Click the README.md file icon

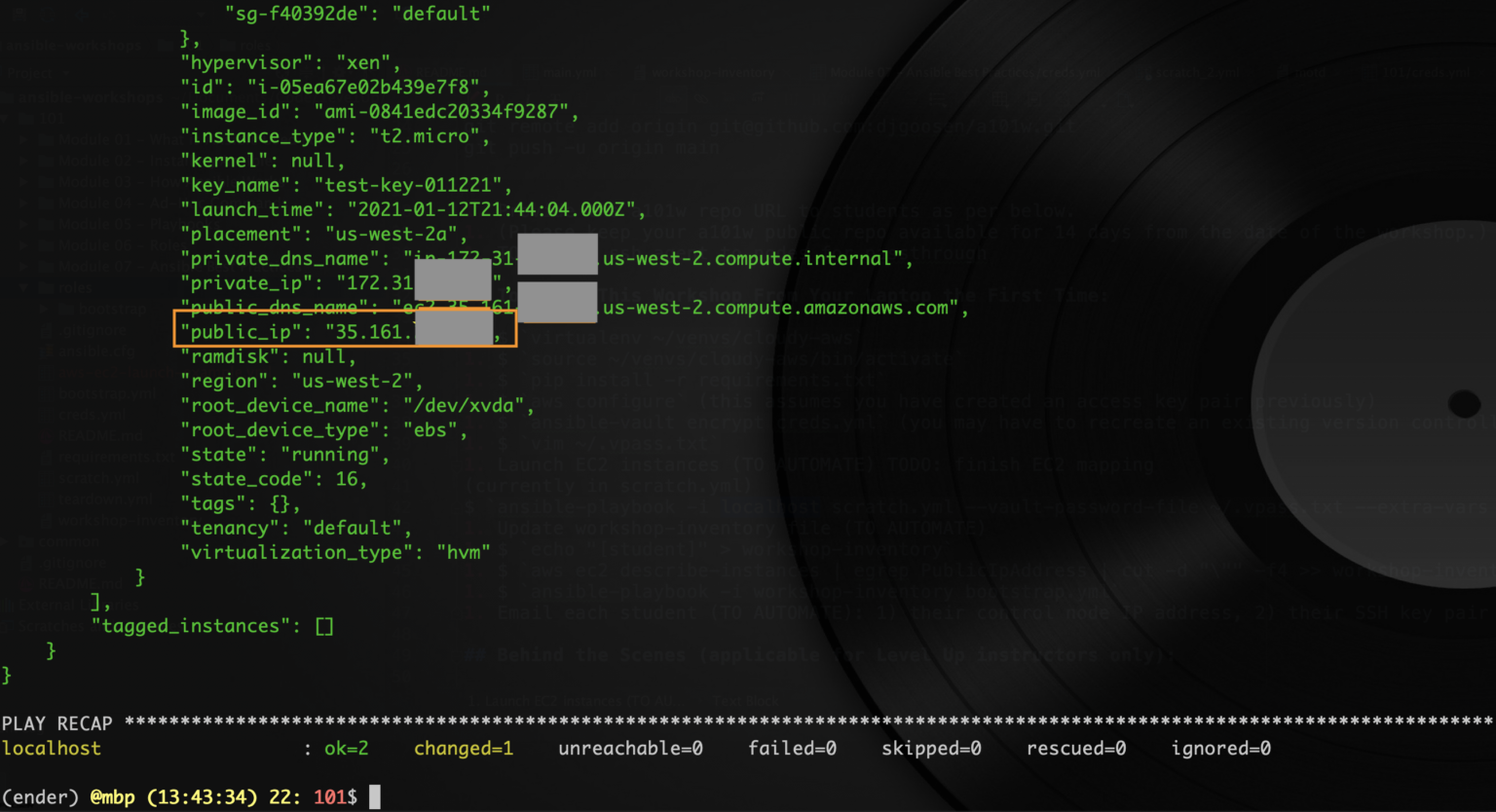(46, 435)
